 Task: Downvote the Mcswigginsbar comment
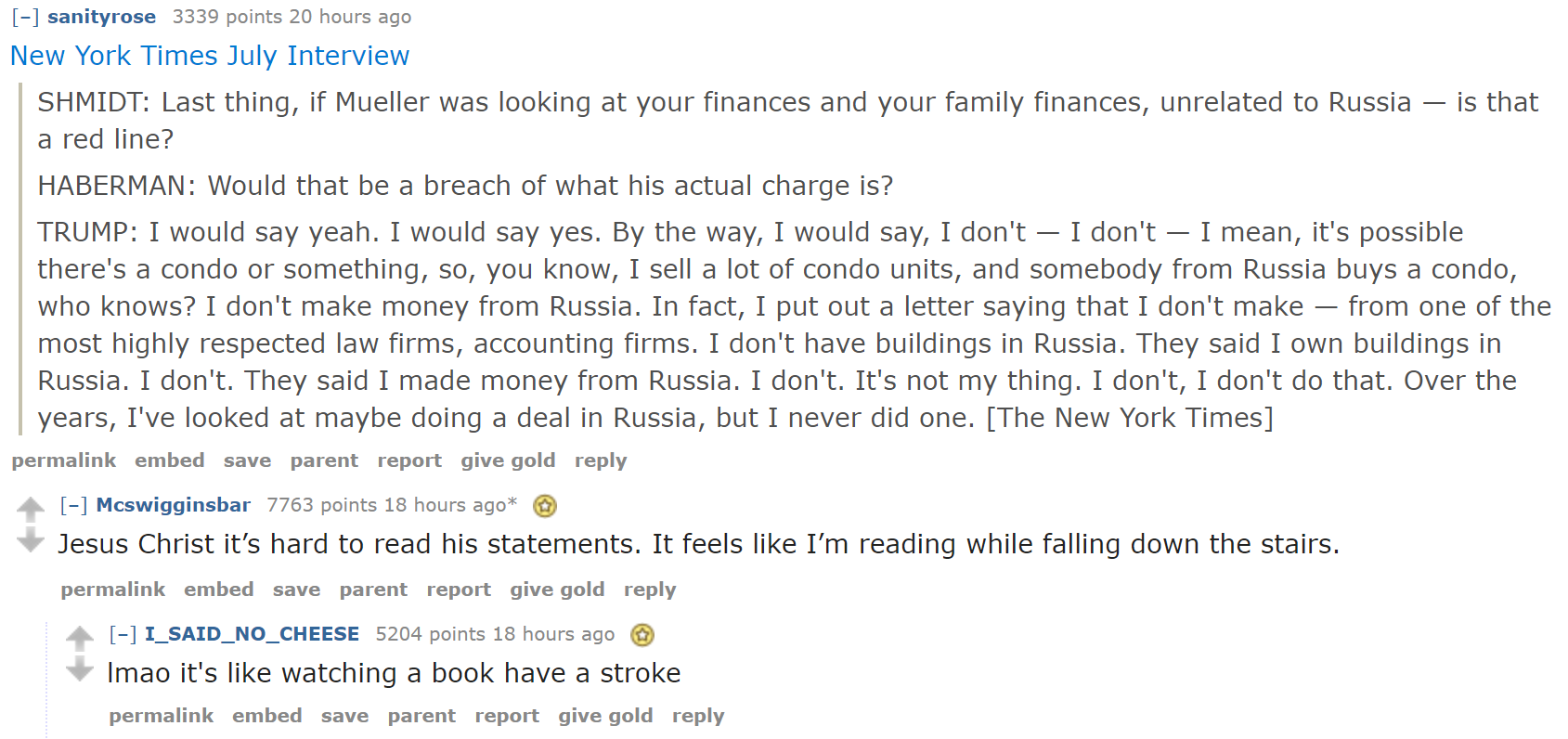point(31,540)
